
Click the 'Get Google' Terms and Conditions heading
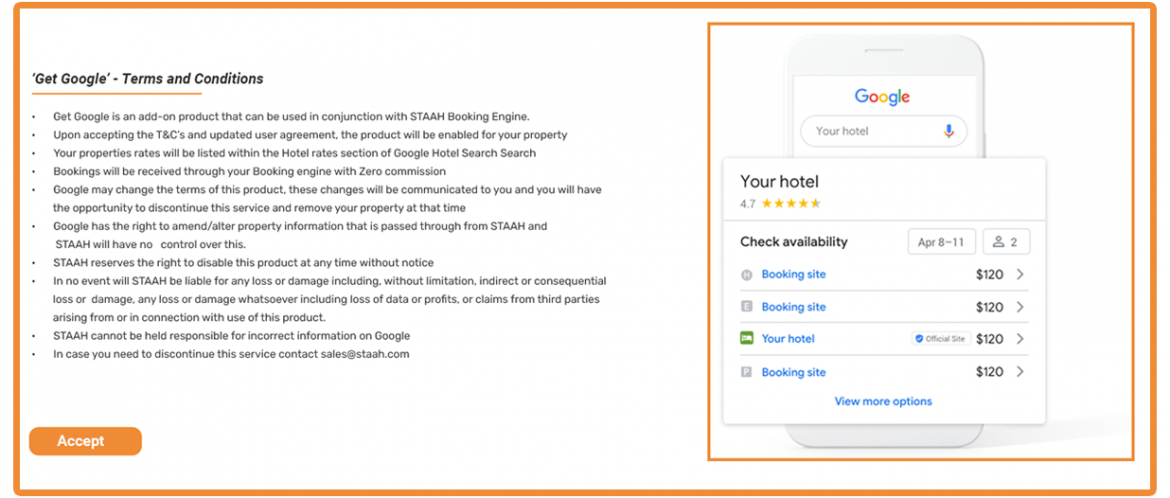coord(148,79)
